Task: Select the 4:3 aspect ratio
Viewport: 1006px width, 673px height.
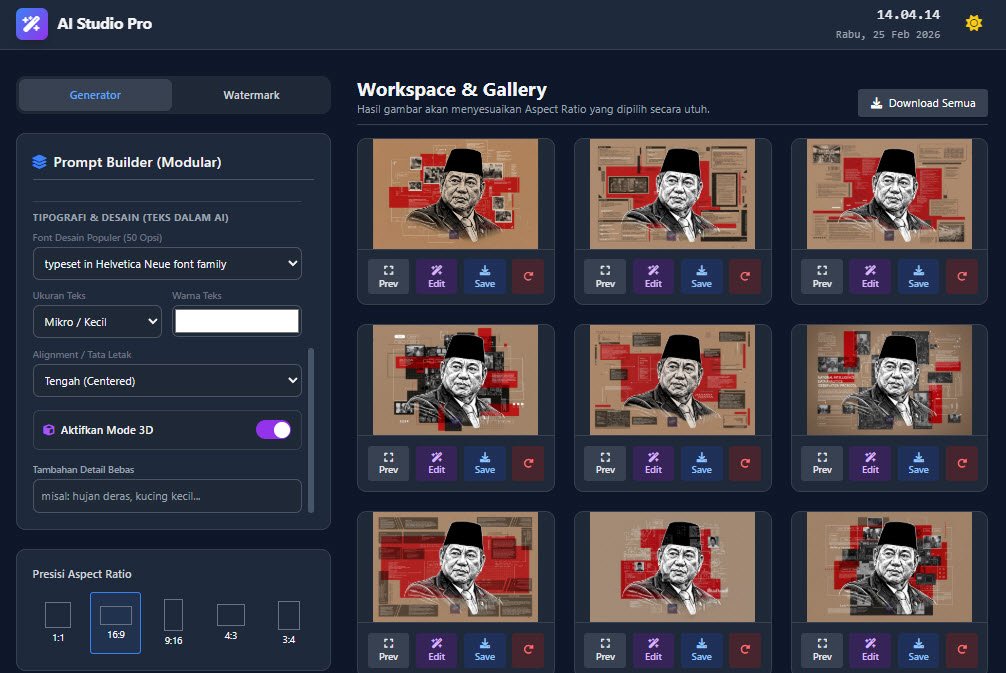Action: [231, 622]
